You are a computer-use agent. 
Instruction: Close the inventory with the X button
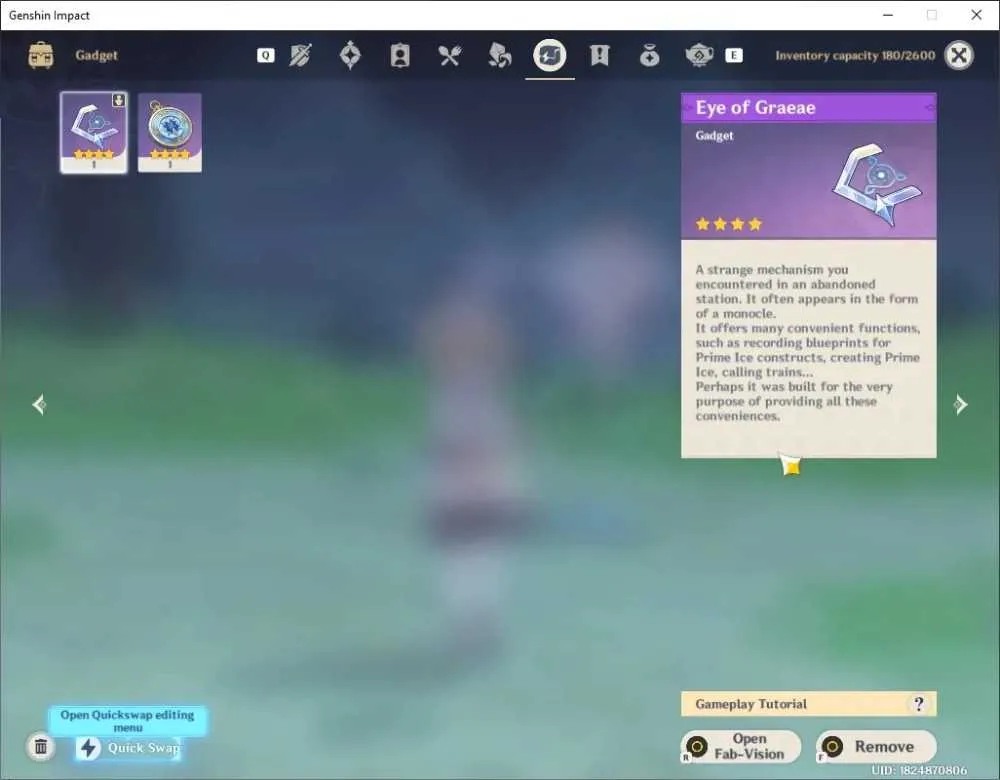point(959,55)
